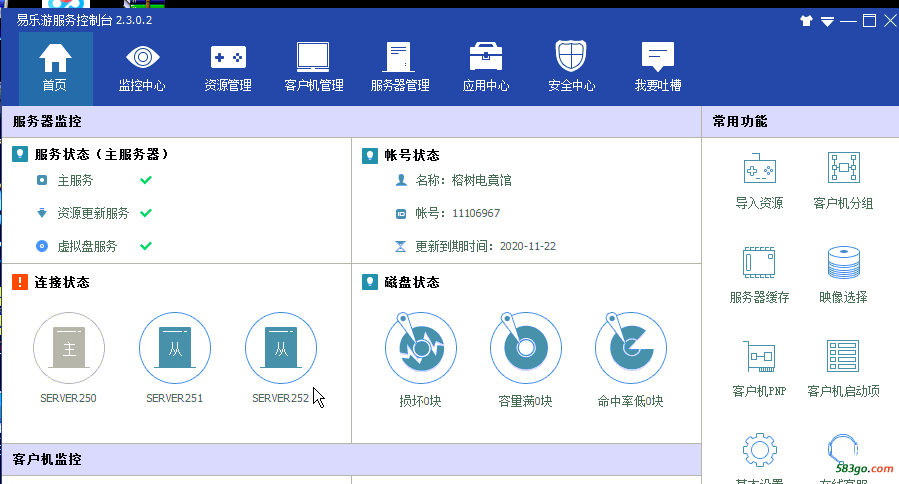
Task: Click the 映像选择 image selection icon
Action: 843,274
